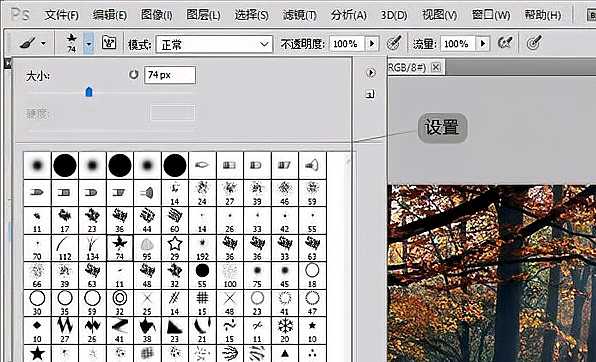Open the 选择(S) menu

coord(251,15)
